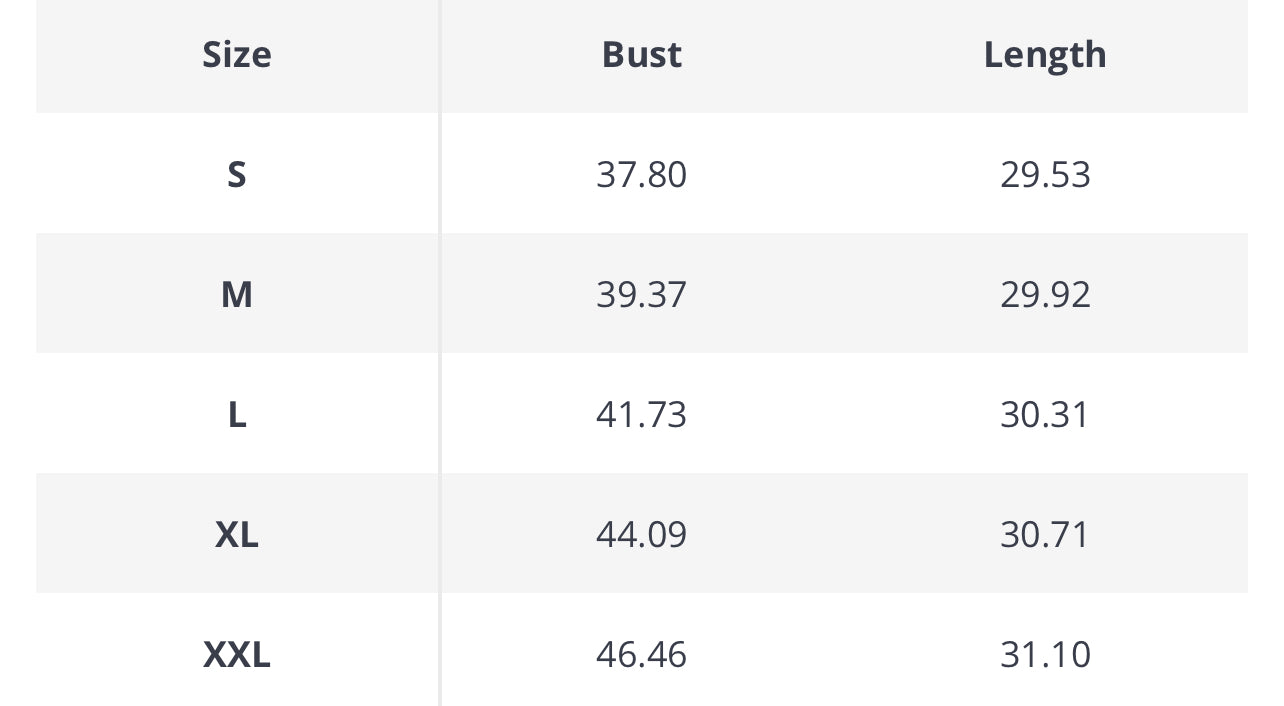Click the length value 29.53

pos(1044,174)
